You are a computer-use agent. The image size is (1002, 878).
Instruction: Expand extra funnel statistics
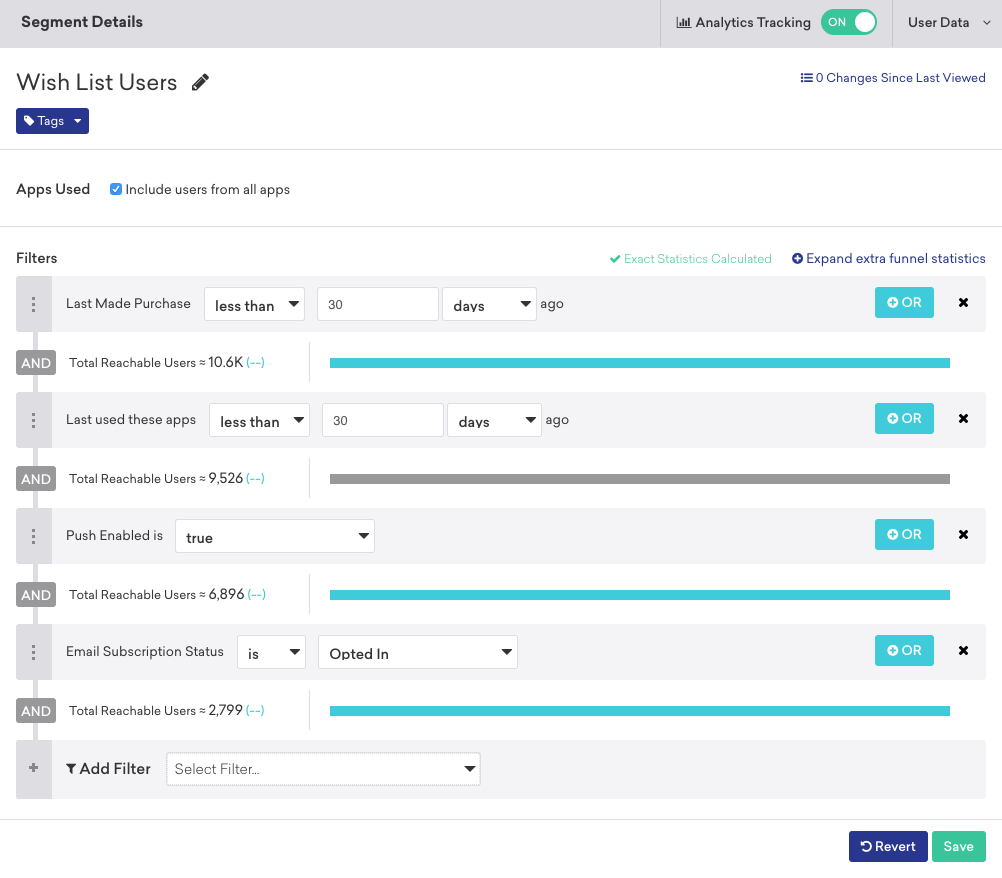(888, 259)
